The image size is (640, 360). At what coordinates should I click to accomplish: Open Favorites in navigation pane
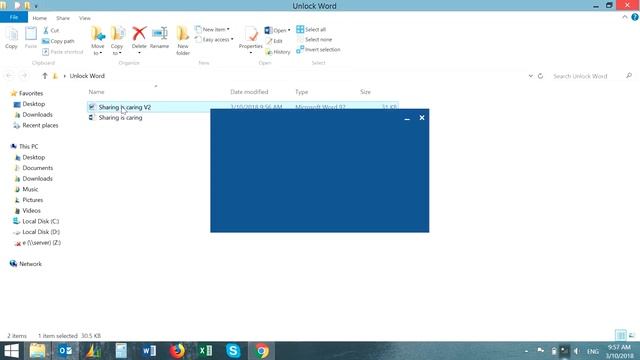(31, 93)
